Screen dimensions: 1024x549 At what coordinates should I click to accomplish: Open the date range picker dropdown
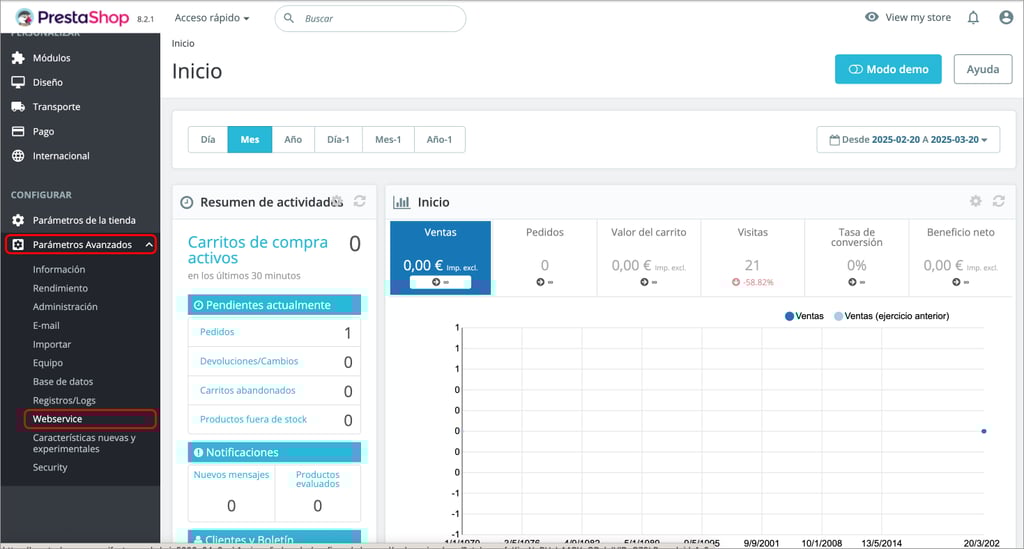point(908,140)
